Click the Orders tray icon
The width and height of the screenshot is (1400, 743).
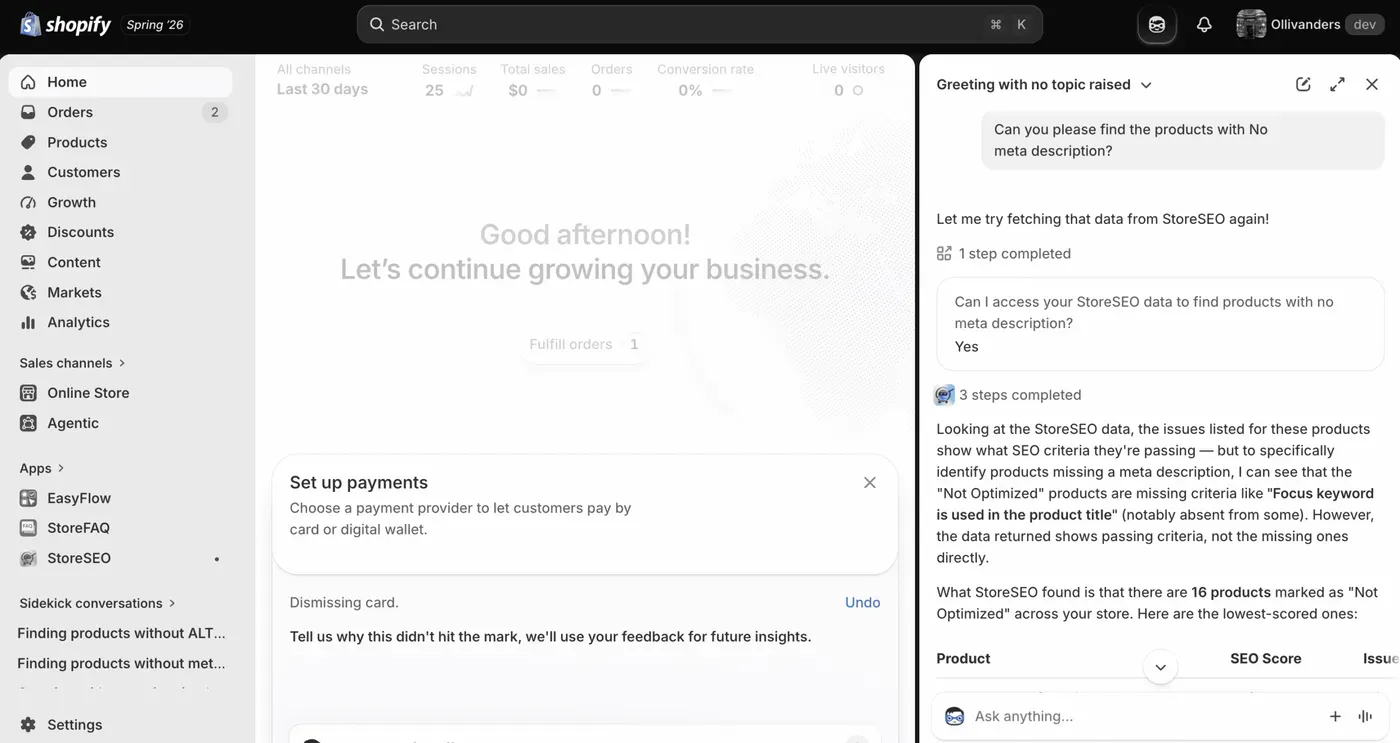[28, 112]
